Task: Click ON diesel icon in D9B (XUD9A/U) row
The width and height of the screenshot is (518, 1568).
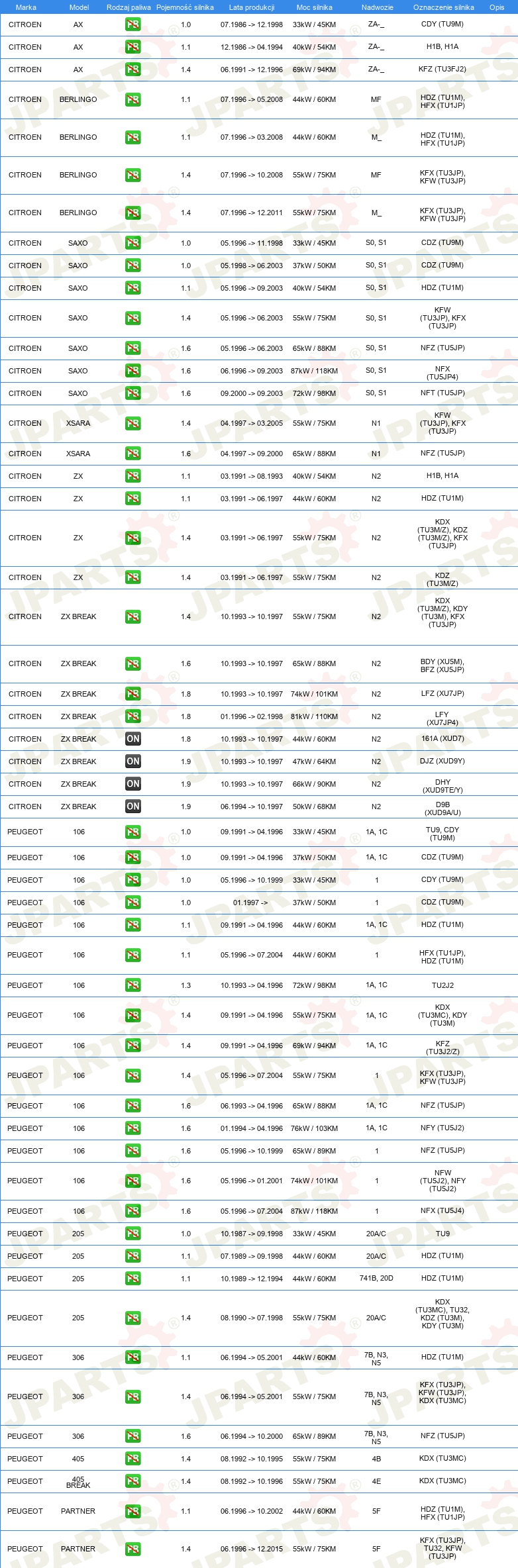Action: coord(133,807)
